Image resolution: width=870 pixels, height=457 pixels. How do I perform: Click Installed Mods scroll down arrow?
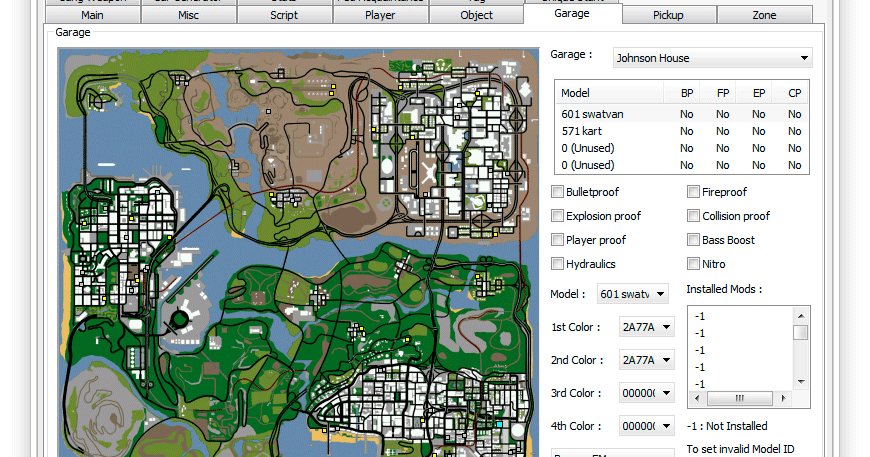801,382
